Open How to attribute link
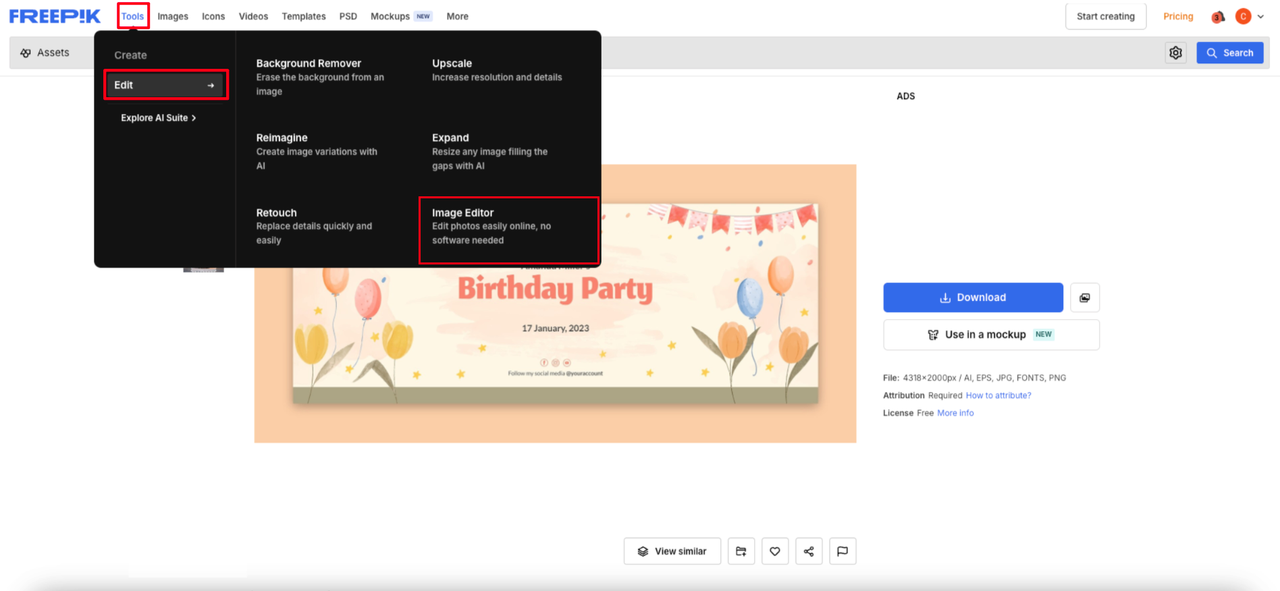Screen dimensions: 1280x591 tap(998, 395)
